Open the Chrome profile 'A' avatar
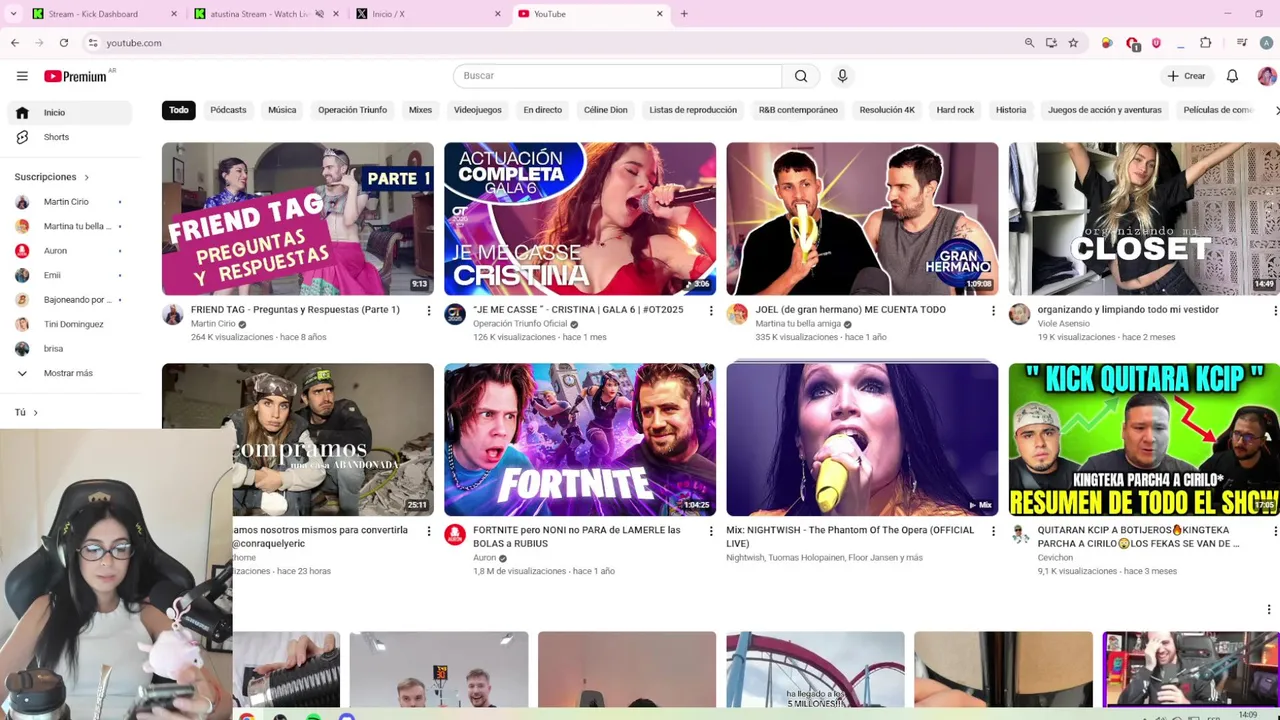Screen dimensions: 1280x720 pos(1266,43)
